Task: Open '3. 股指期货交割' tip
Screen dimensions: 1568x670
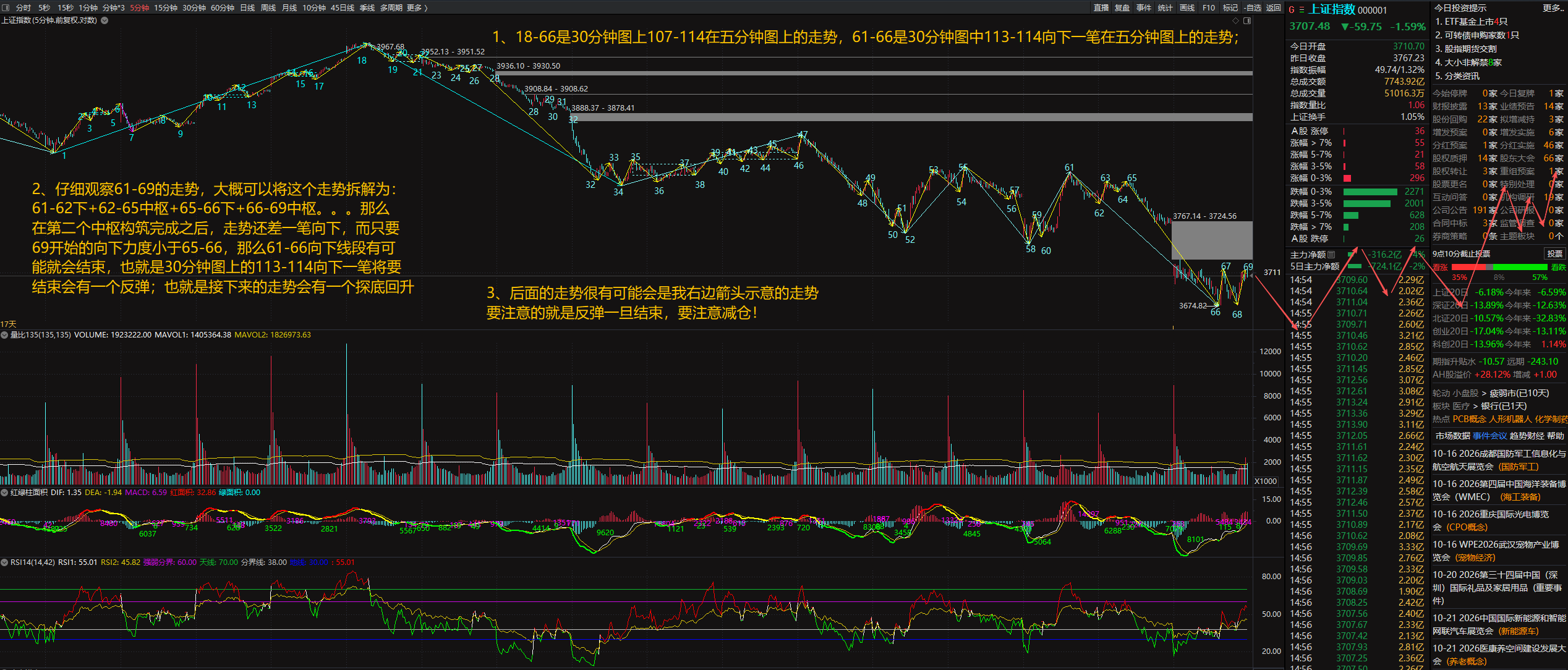Action: 1465,49
